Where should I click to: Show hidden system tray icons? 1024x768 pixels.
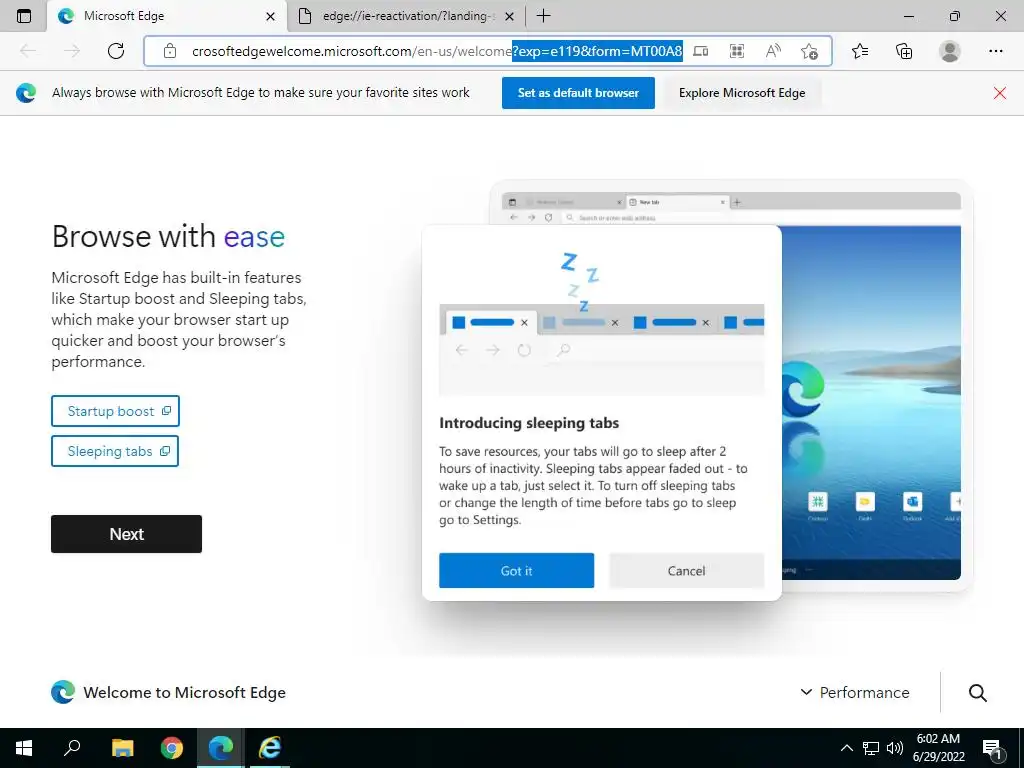tap(846, 748)
